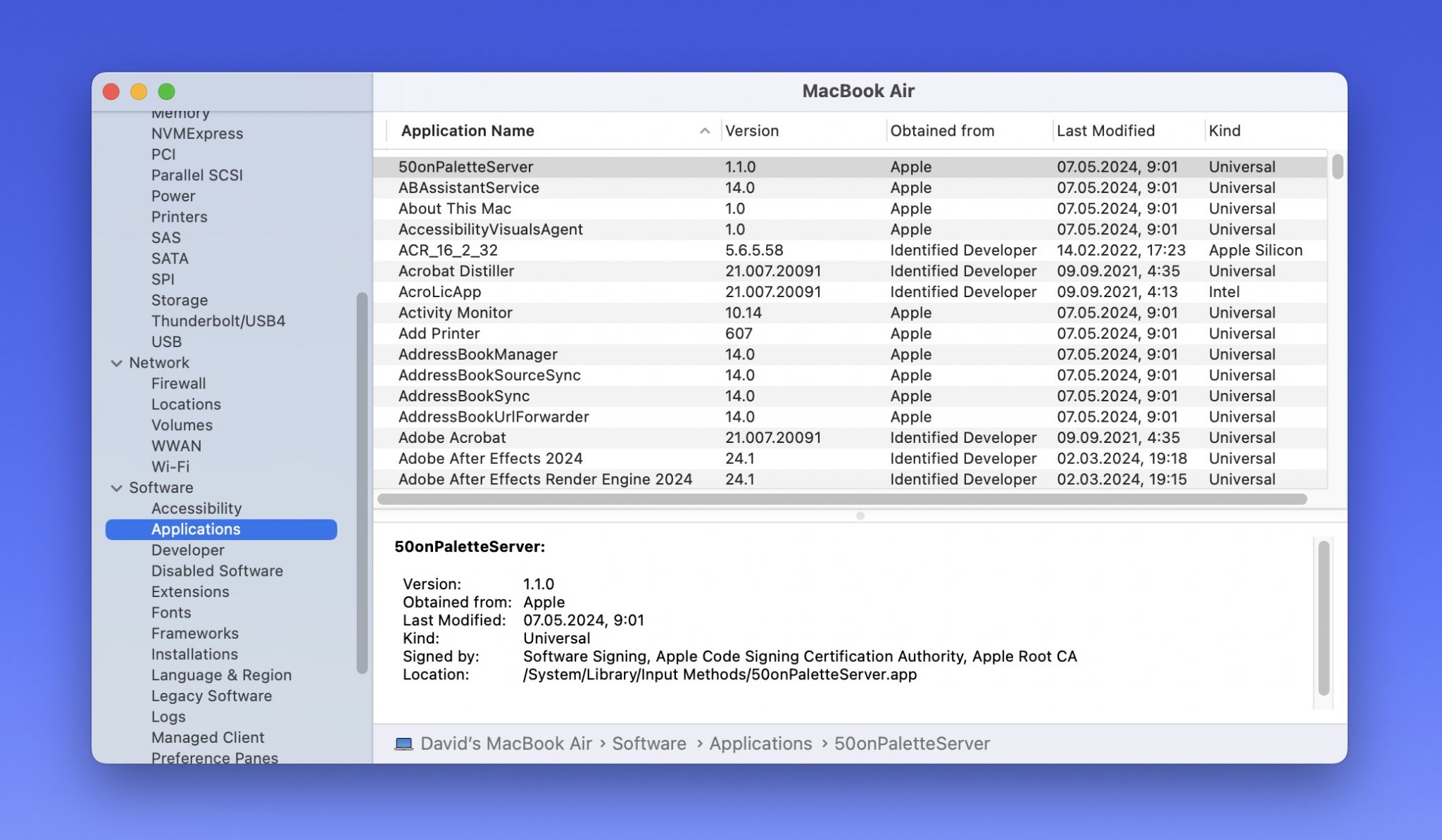
Task: Click the horizontal scrollbar under app table
Action: 841,499
